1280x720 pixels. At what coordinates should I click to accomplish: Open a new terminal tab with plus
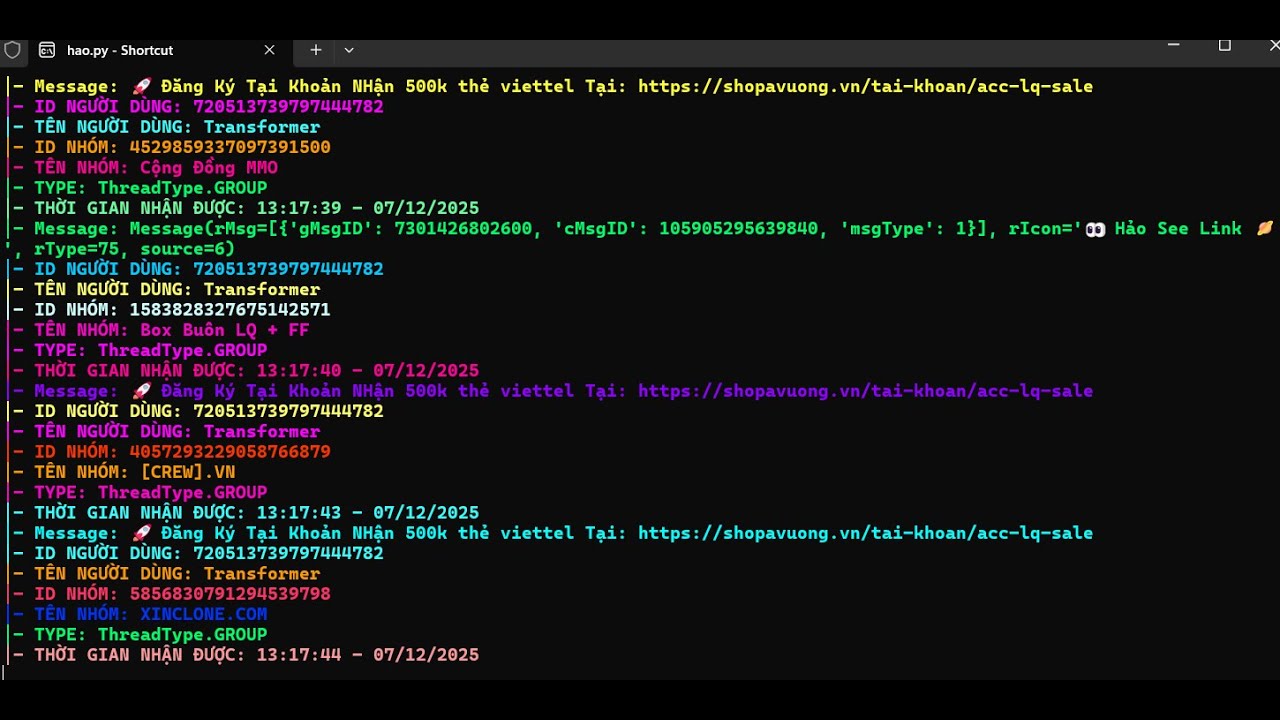pyautogui.click(x=315, y=50)
